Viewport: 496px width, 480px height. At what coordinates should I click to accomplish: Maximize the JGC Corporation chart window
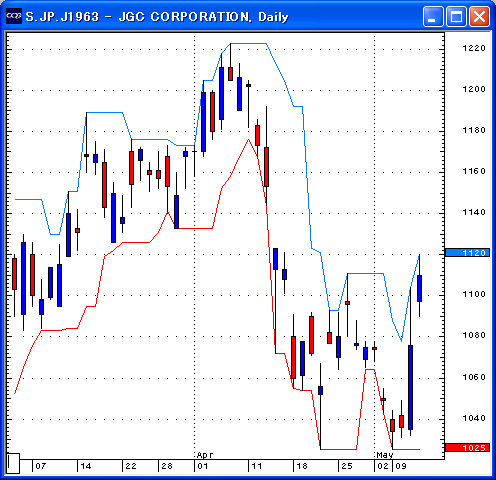tap(456, 16)
